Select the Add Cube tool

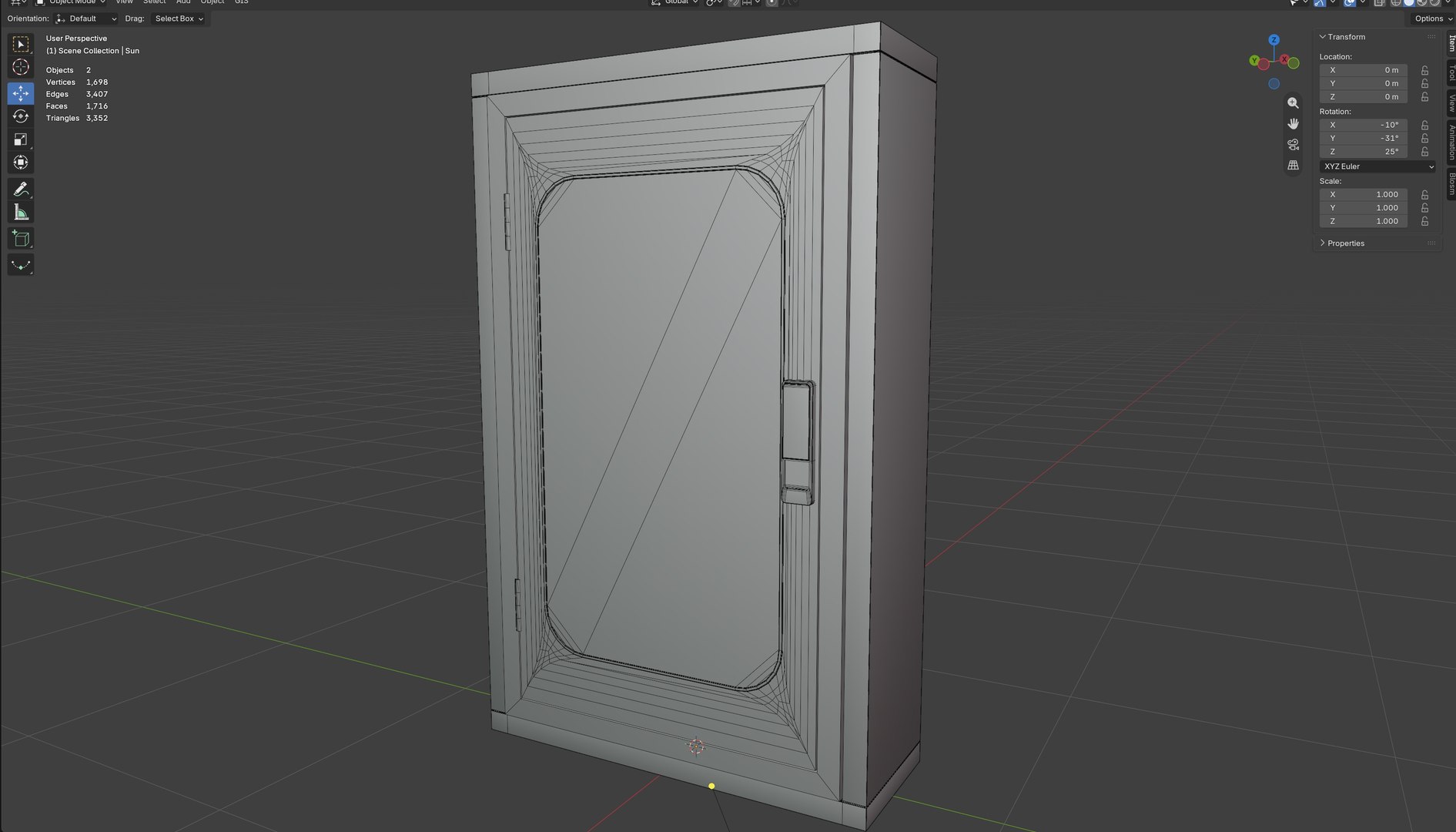(21, 239)
